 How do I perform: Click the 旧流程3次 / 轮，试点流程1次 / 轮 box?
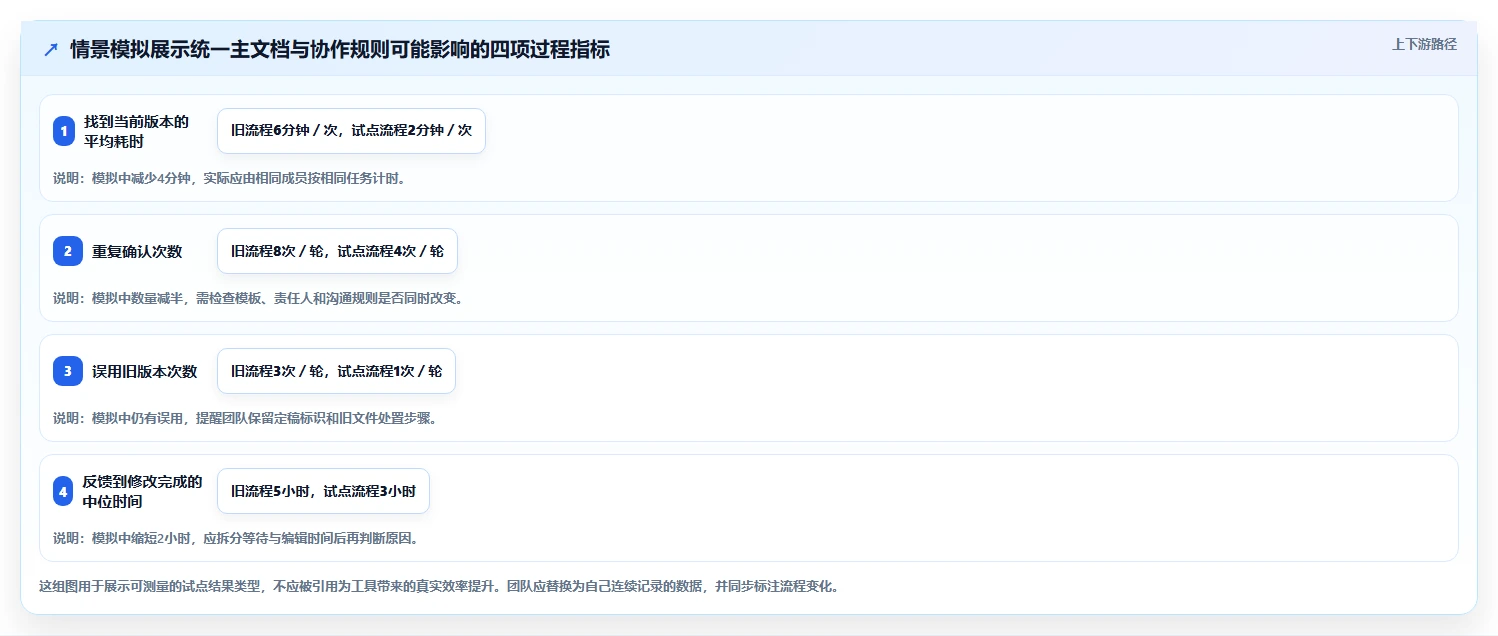[336, 371]
